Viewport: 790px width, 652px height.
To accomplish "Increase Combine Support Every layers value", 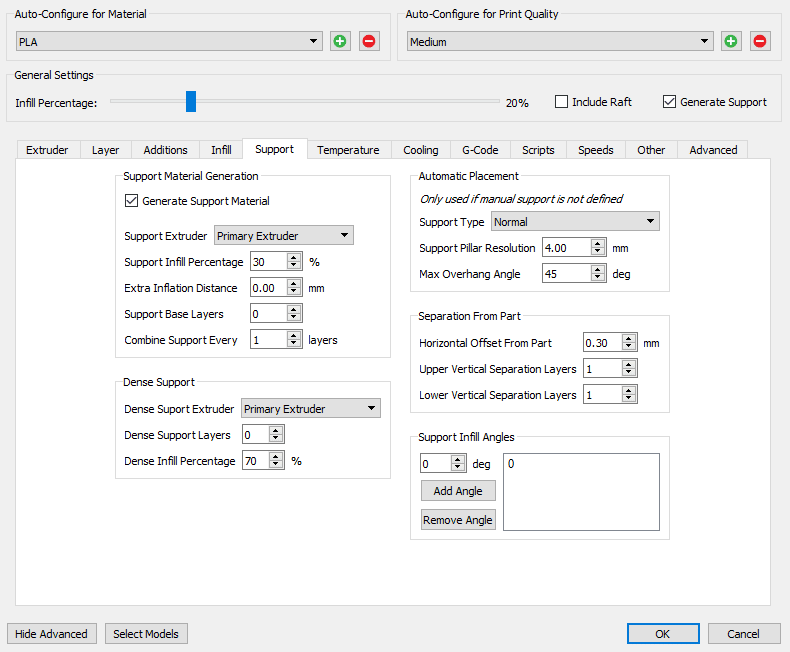I will [x=294, y=336].
